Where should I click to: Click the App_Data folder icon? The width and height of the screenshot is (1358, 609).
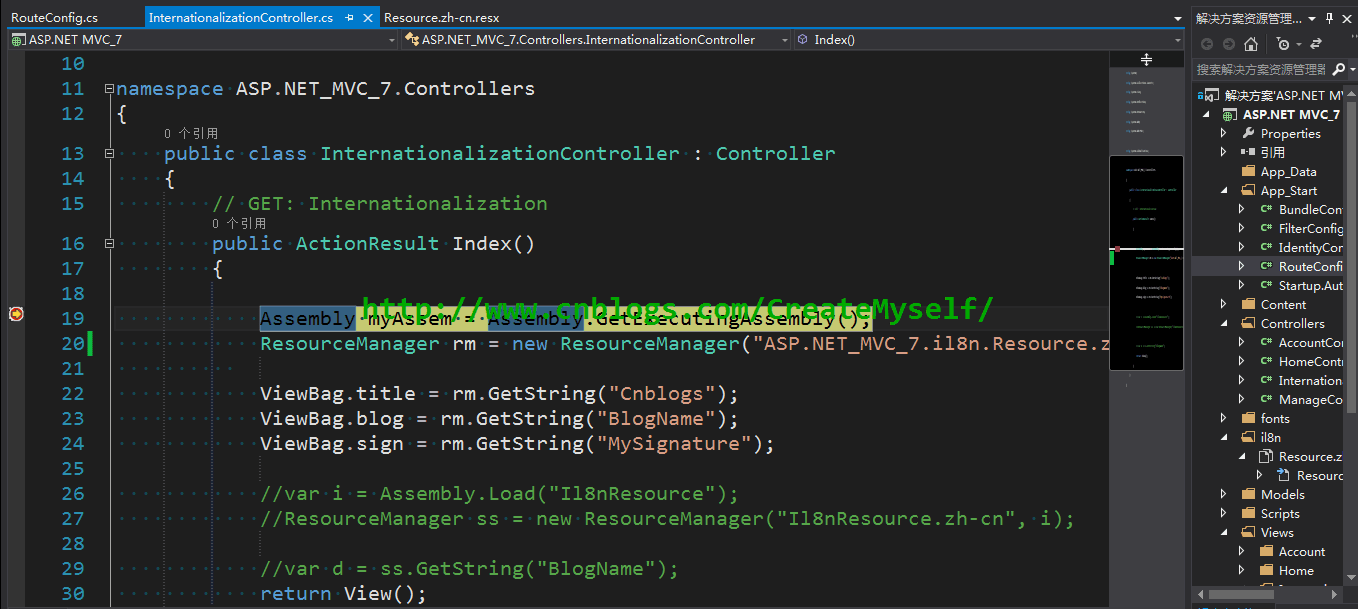(1248, 171)
